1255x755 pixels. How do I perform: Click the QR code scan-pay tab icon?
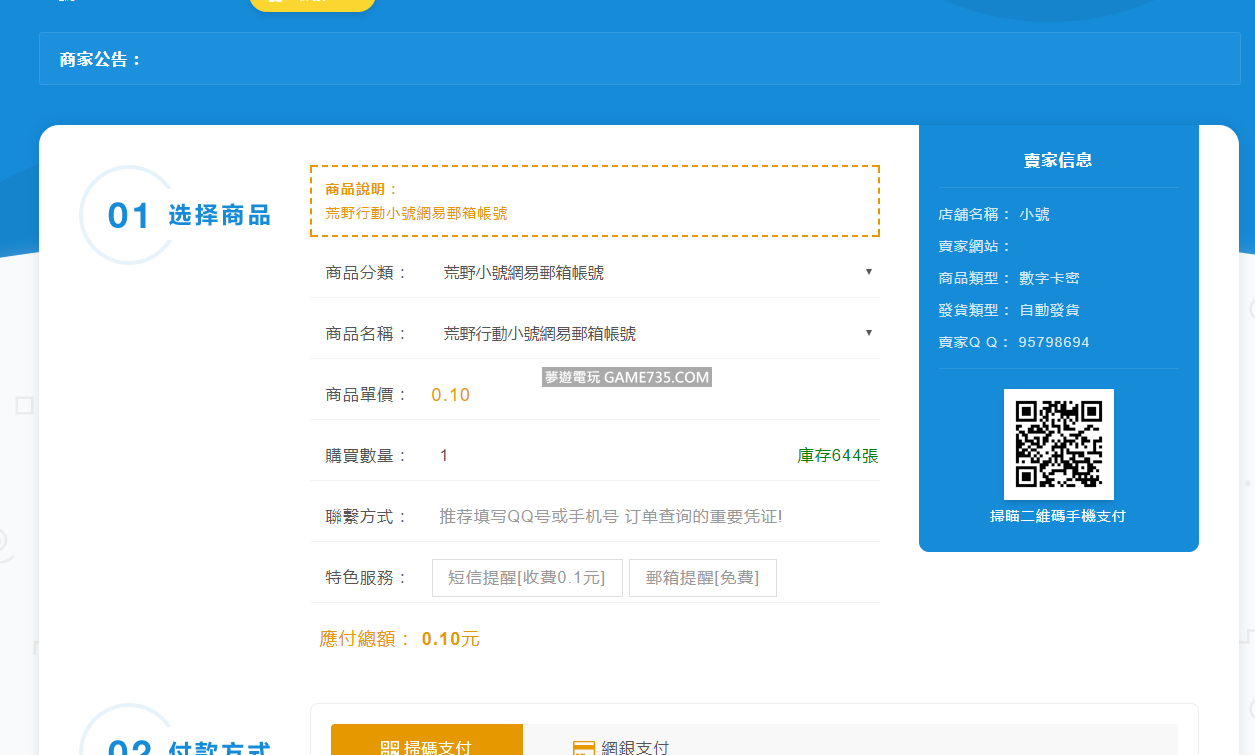click(390, 747)
